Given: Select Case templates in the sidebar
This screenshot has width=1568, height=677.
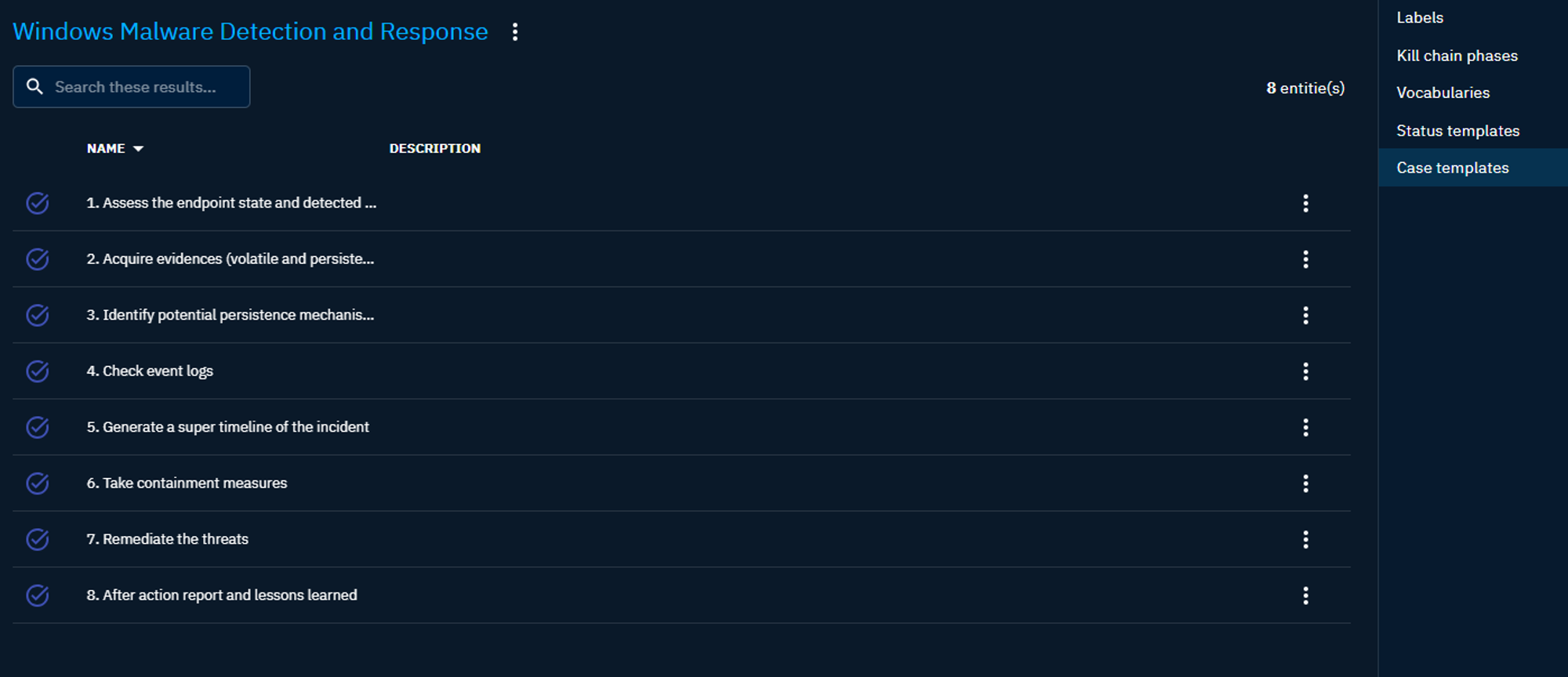Looking at the screenshot, I should 1452,168.
